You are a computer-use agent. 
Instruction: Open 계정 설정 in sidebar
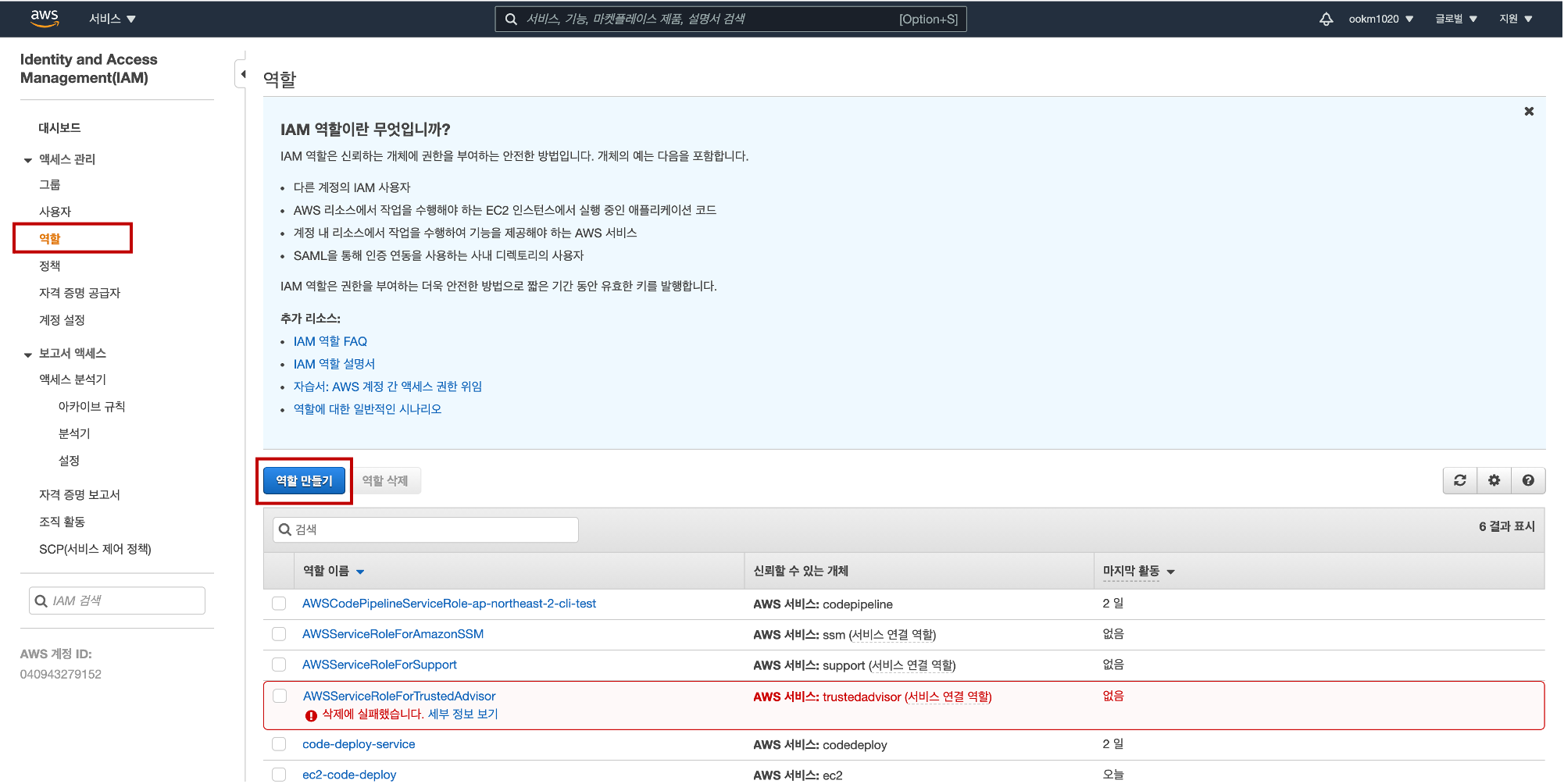62,320
